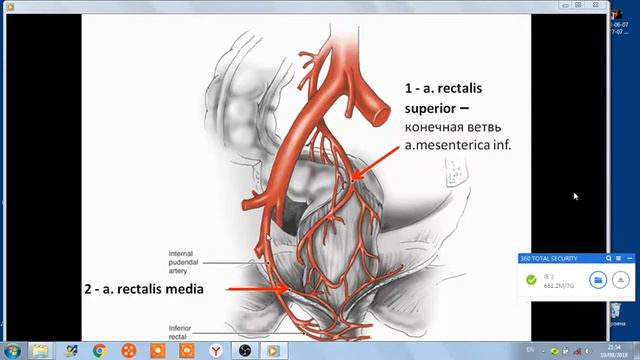This screenshot has height=360, width=640.
Task: Open the USB drive folder button
Action: [598, 280]
